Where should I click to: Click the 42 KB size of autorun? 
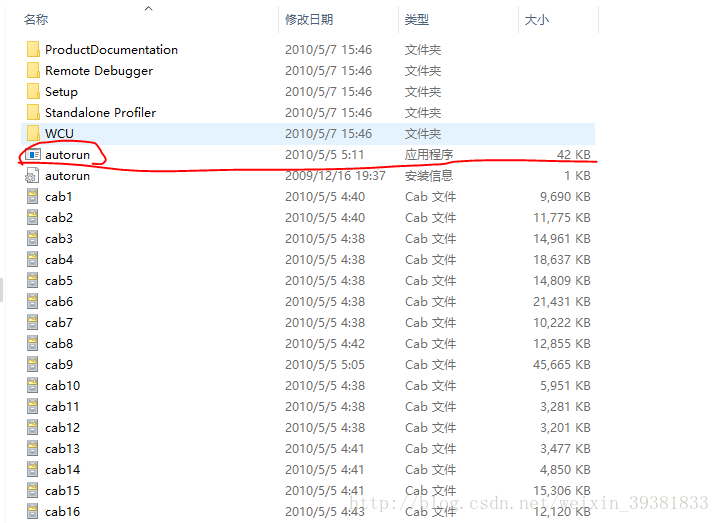pos(574,155)
